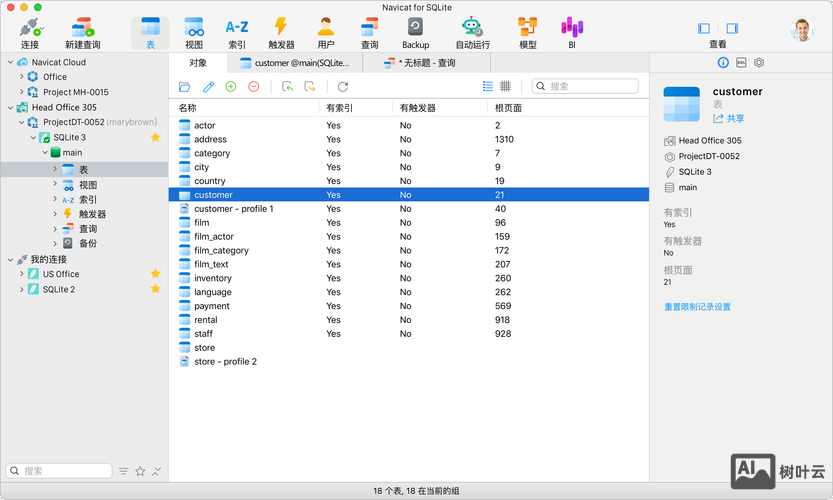Viewport: 833px width, 500px height.
Task: Click the sidebar bottom 搜索 search field
Action: [x=59, y=471]
